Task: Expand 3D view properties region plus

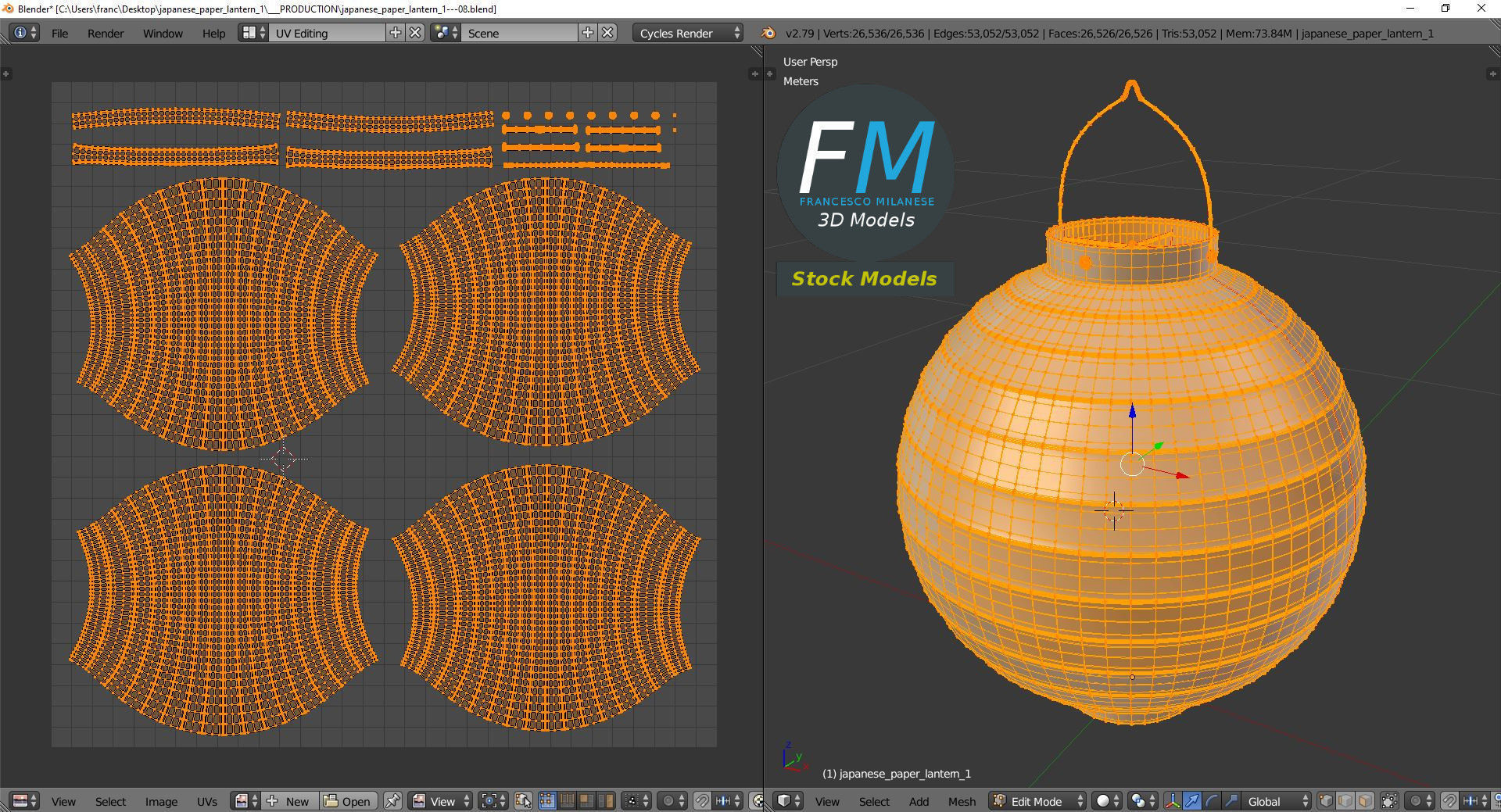Action: point(1492,73)
